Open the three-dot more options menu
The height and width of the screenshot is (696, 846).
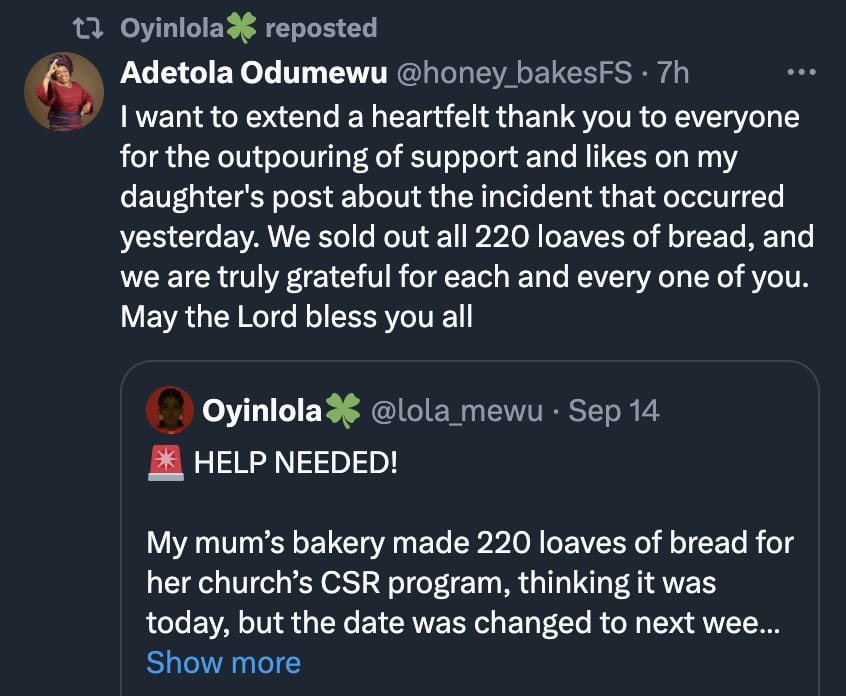pos(802,73)
